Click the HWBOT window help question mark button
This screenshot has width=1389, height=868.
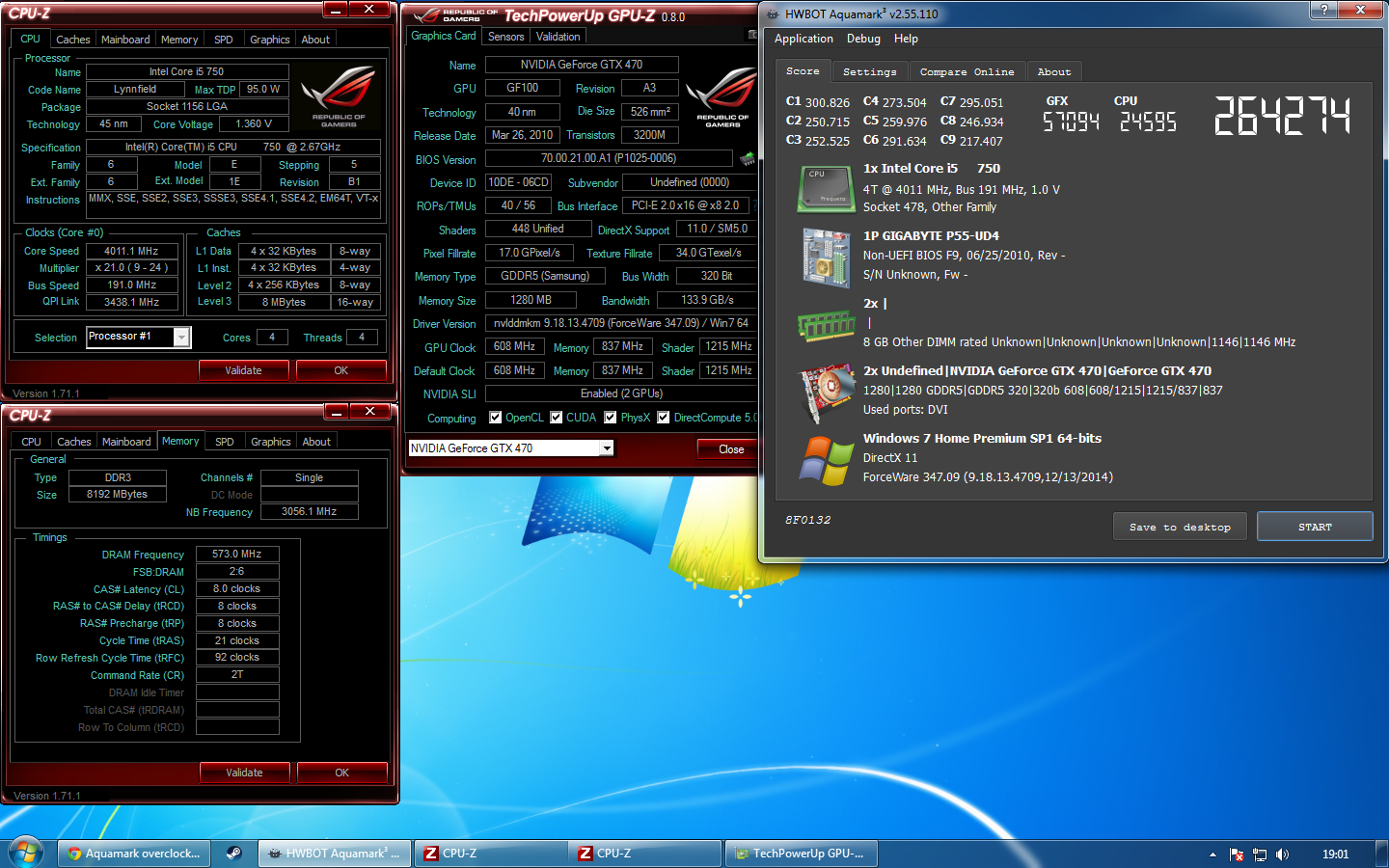[x=1323, y=10]
